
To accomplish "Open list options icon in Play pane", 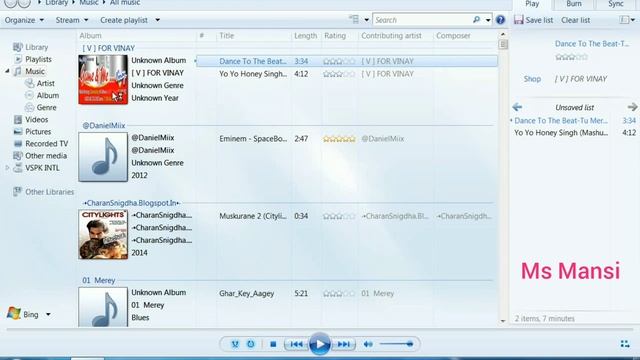I will click(x=627, y=20).
